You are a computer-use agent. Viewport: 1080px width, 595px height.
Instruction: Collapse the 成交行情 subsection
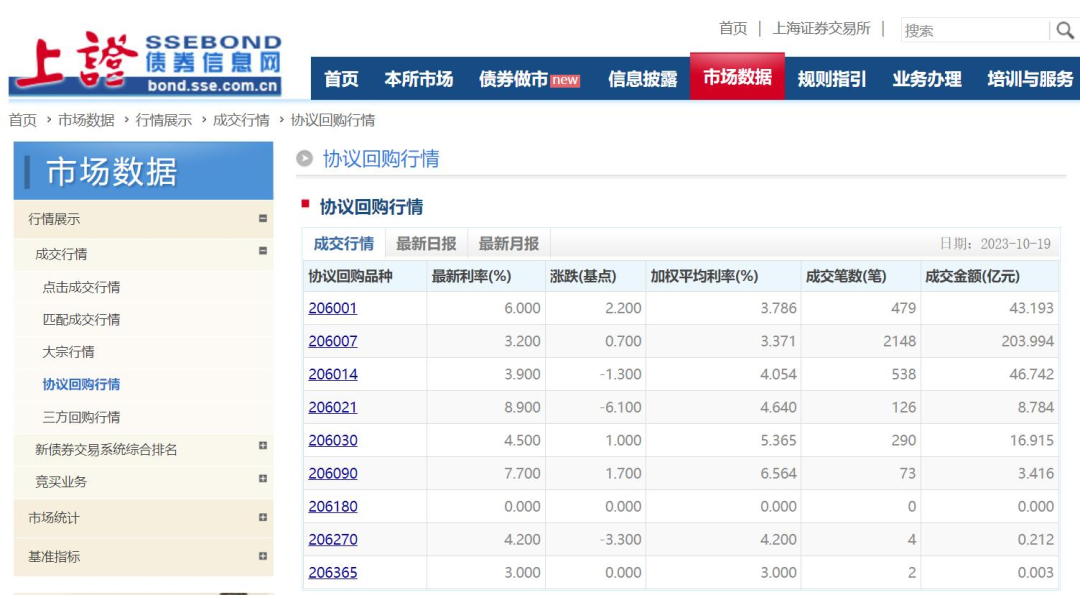(262, 251)
